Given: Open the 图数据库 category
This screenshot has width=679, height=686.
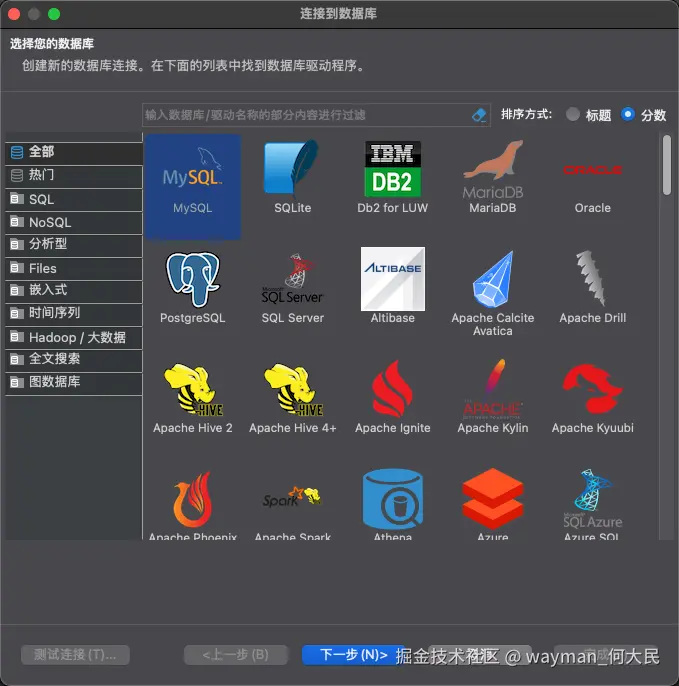Looking at the screenshot, I should point(74,382).
